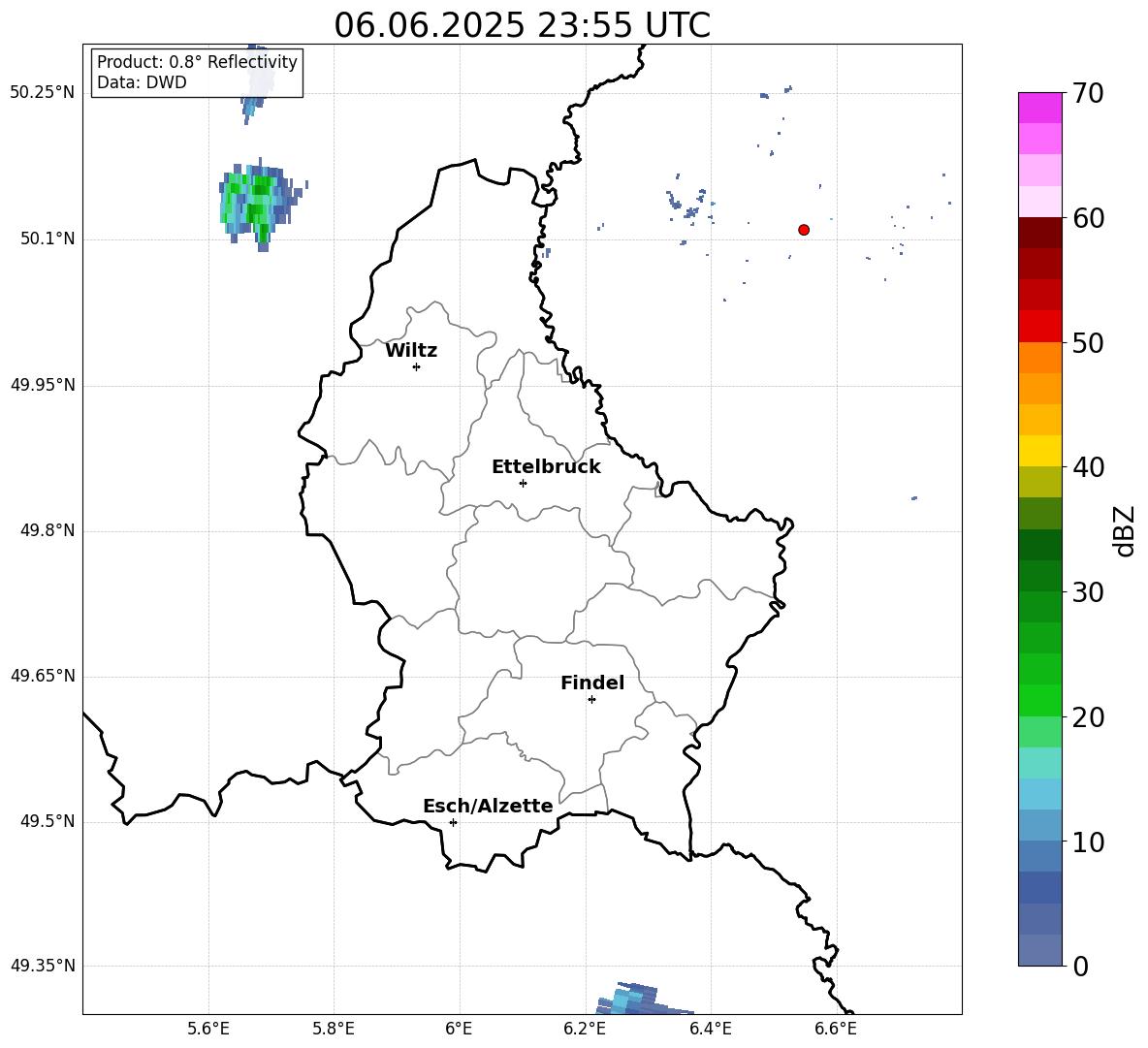Click the 'Data: DWD' text
The image size is (1148, 1048).
(142, 82)
